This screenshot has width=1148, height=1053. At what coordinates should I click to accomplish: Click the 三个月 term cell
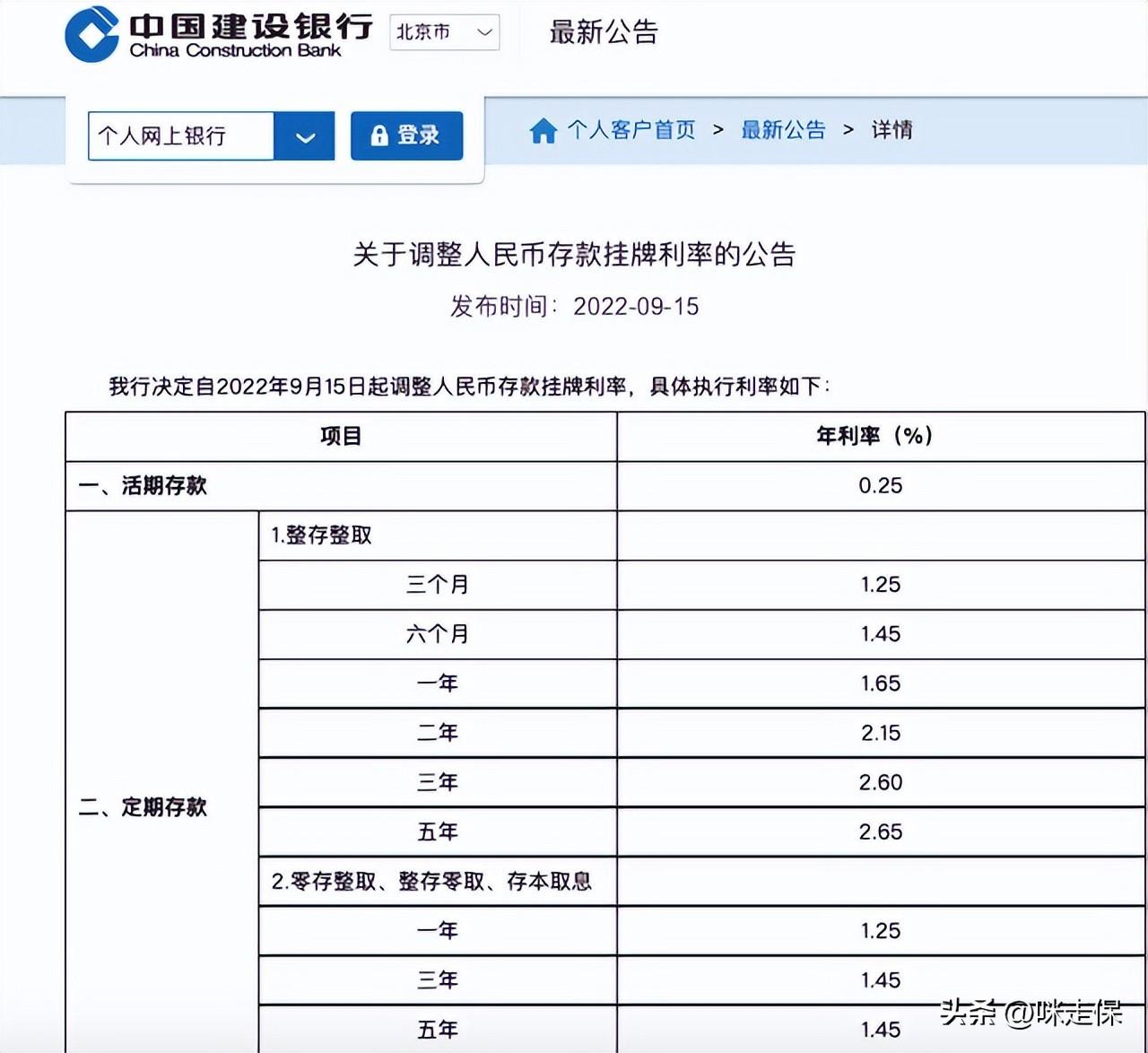coord(438,585)
